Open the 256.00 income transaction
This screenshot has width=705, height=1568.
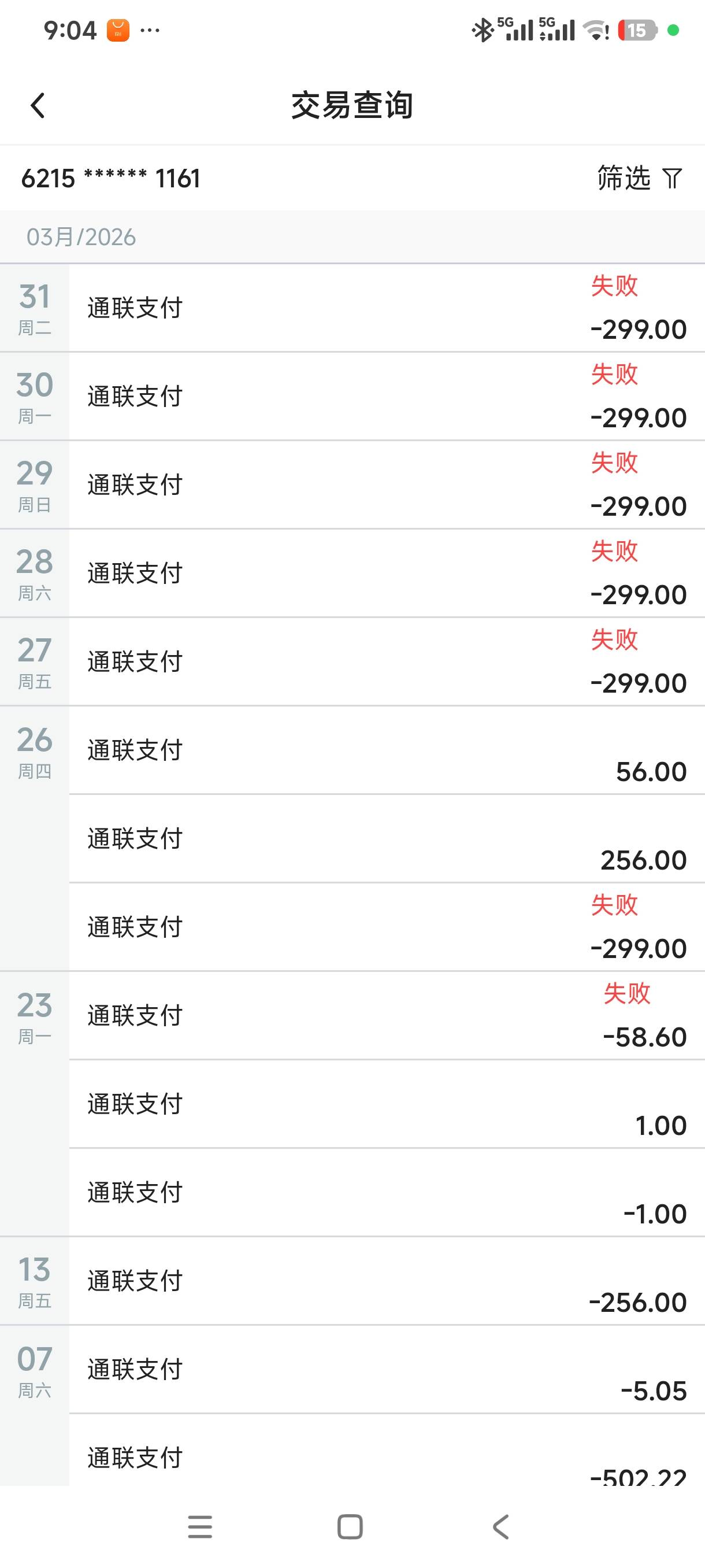point(386,839)
